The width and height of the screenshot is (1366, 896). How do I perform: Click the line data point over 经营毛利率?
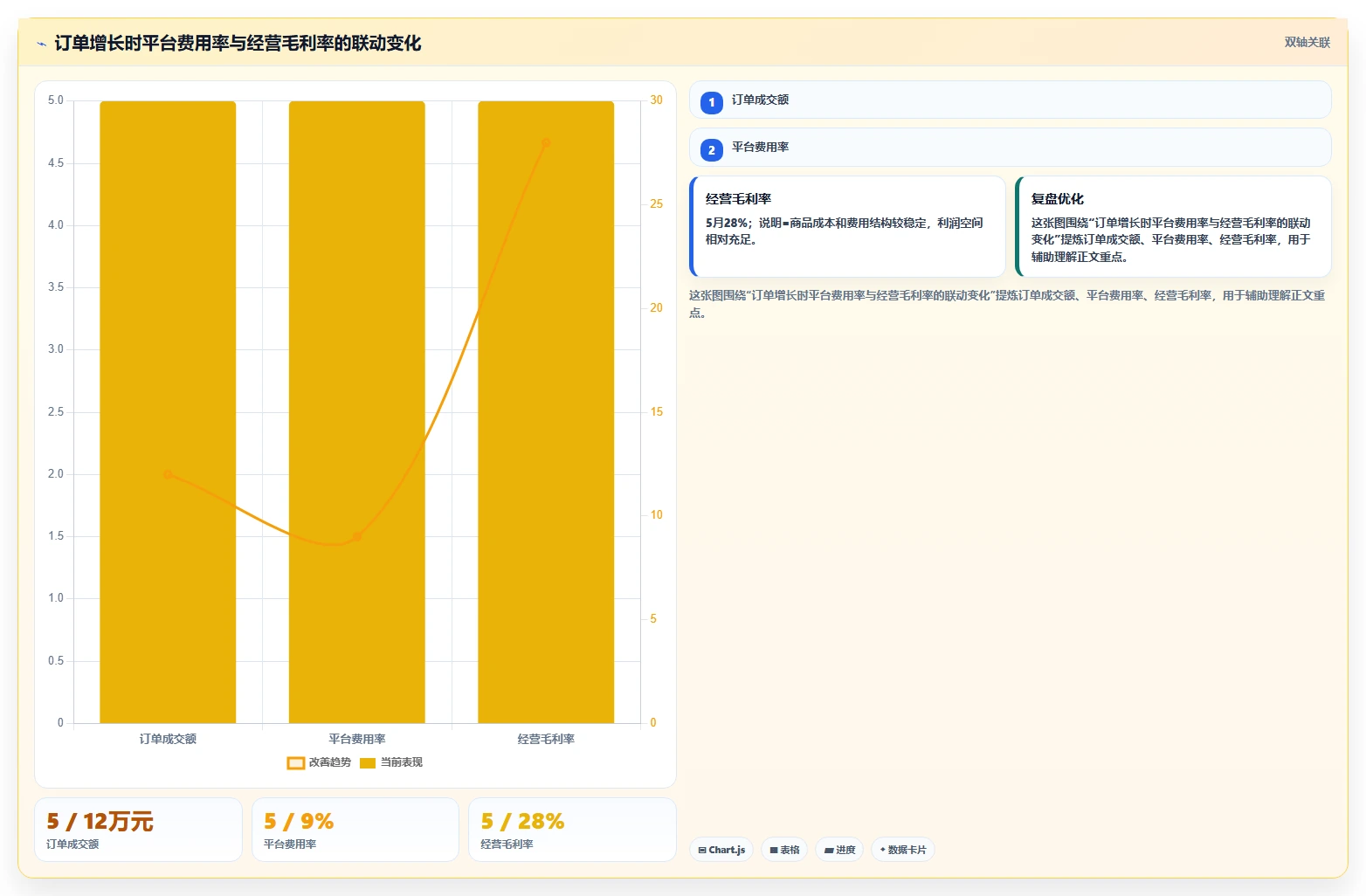[546, 142]
